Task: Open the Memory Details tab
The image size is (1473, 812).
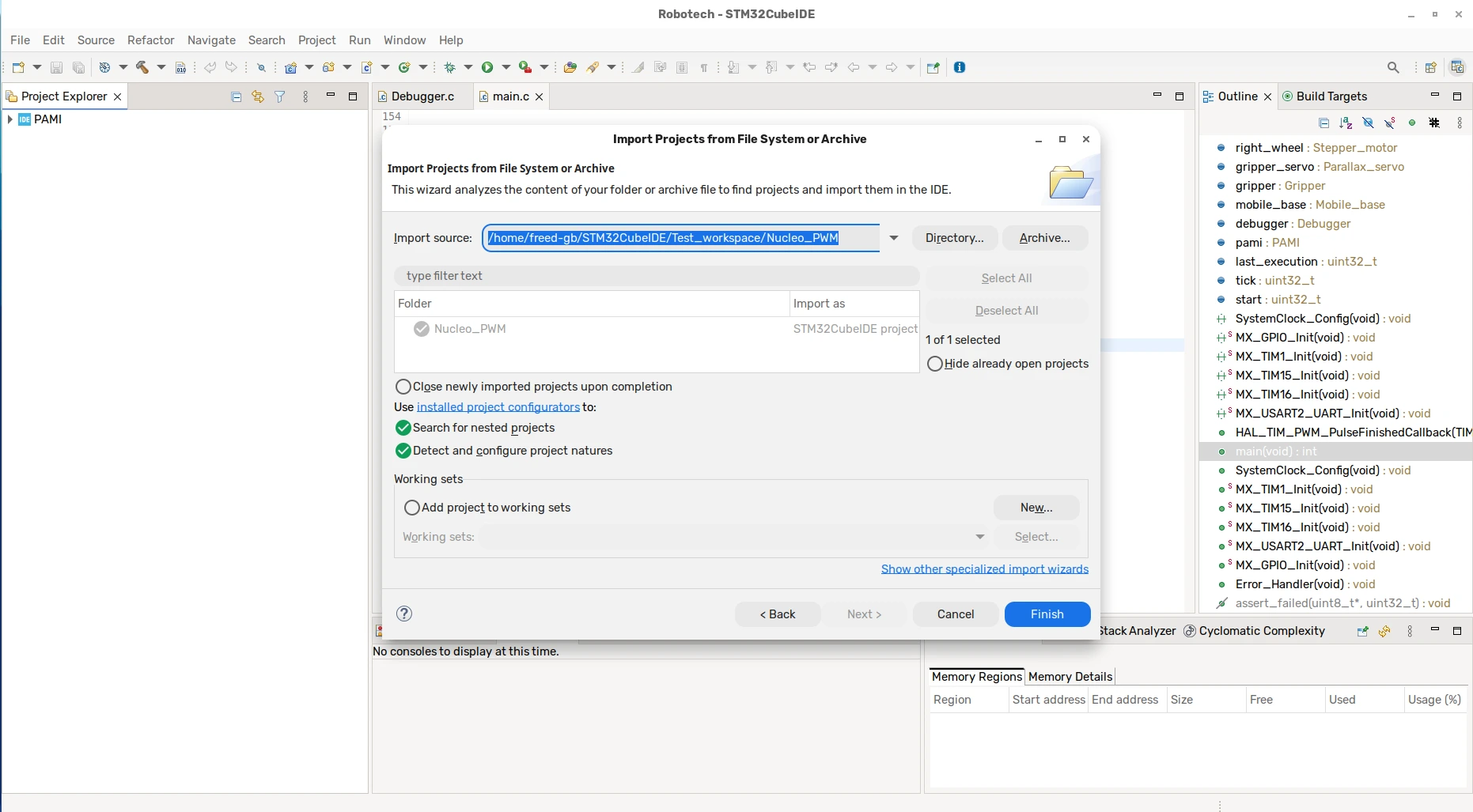Action: pyautogui.click(x=1070, y=677)
